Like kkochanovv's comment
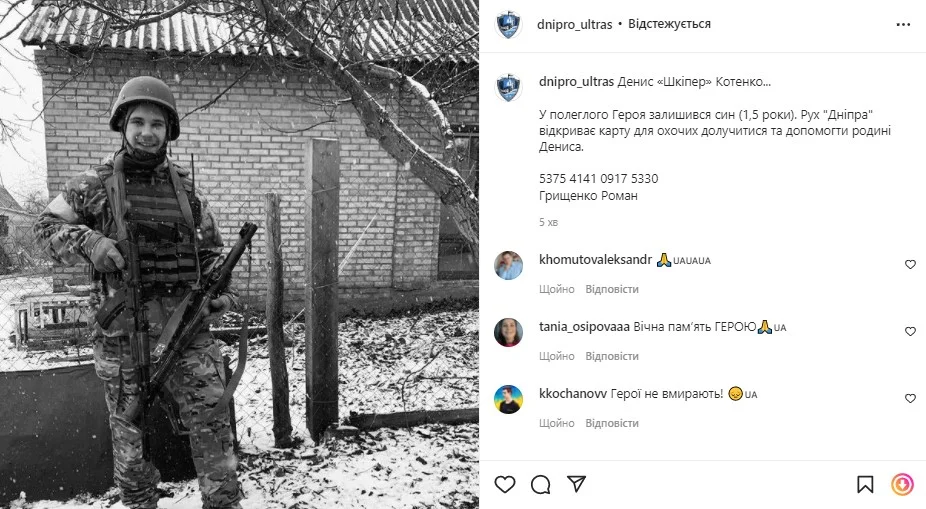Screen dimensions: 926x509 coord(910,399)
